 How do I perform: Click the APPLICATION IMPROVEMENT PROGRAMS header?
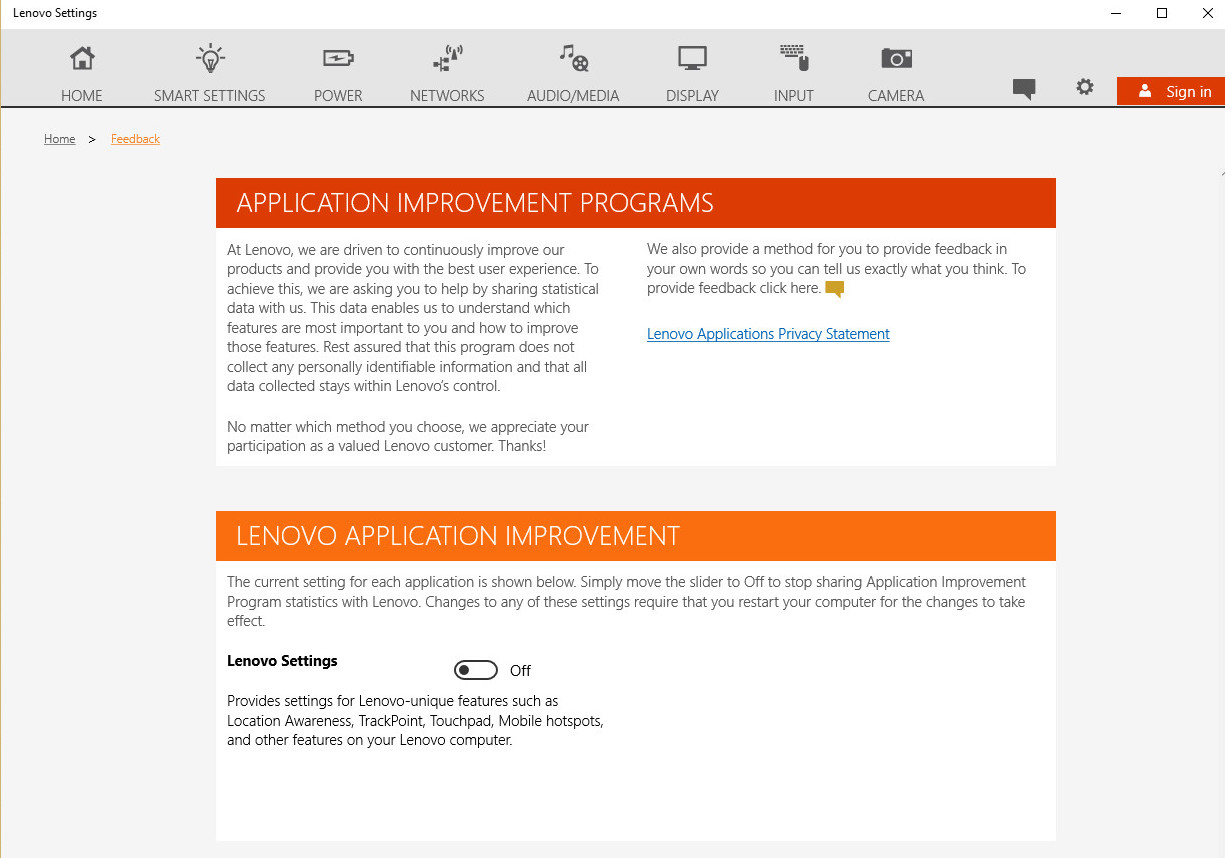point(636,203)
